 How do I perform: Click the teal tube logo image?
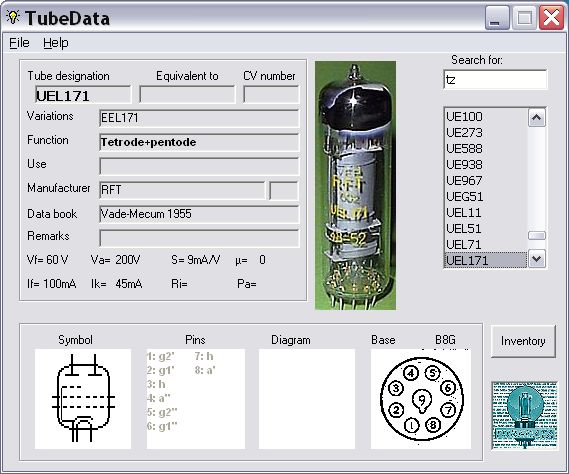click(524, 415)
